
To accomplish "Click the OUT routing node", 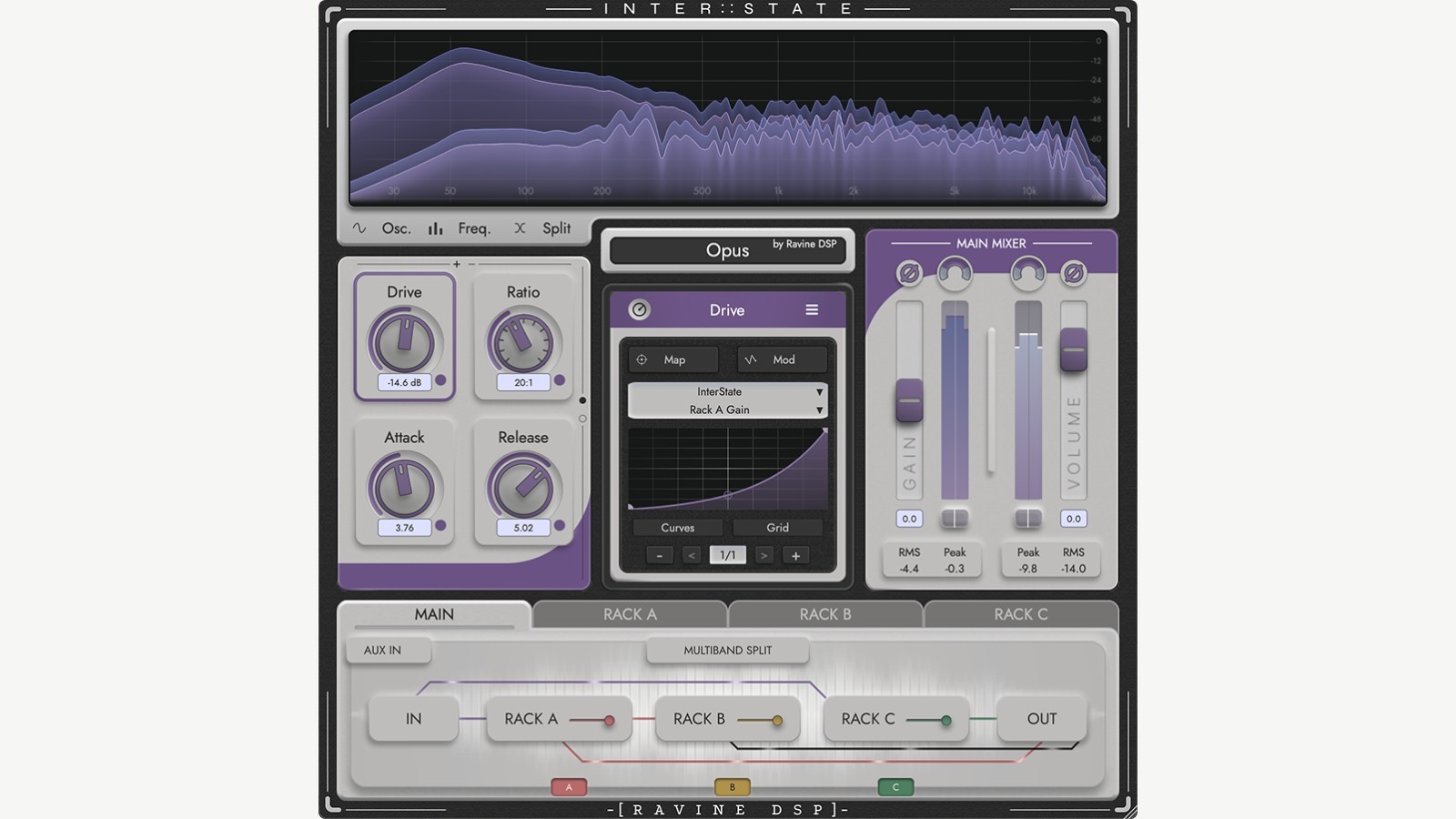I will [x=1042, y=719].
